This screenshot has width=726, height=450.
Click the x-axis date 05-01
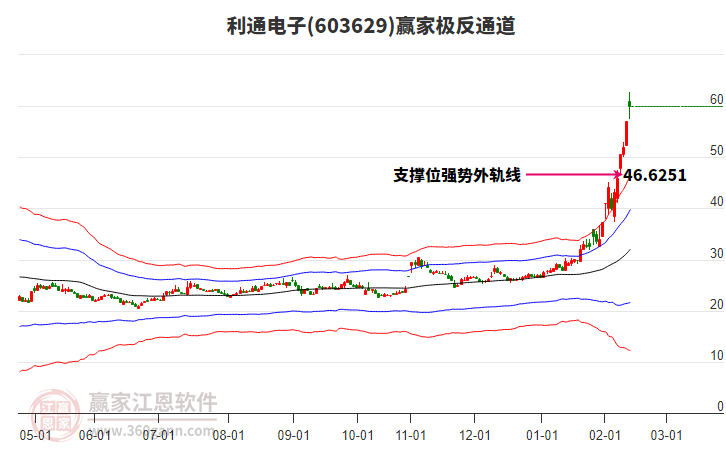coord(35,435)
